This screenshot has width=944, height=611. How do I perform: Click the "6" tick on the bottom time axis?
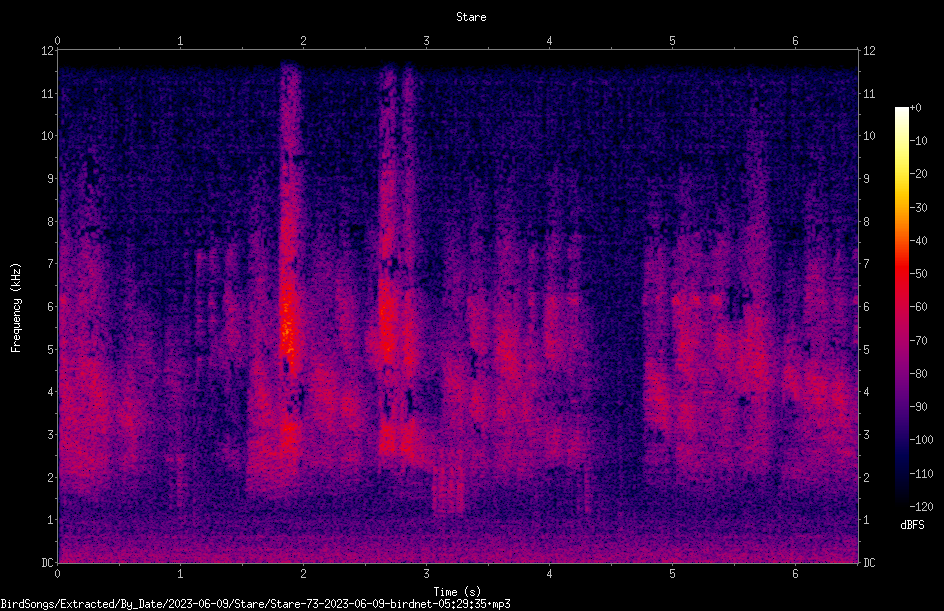pos(795,574)
